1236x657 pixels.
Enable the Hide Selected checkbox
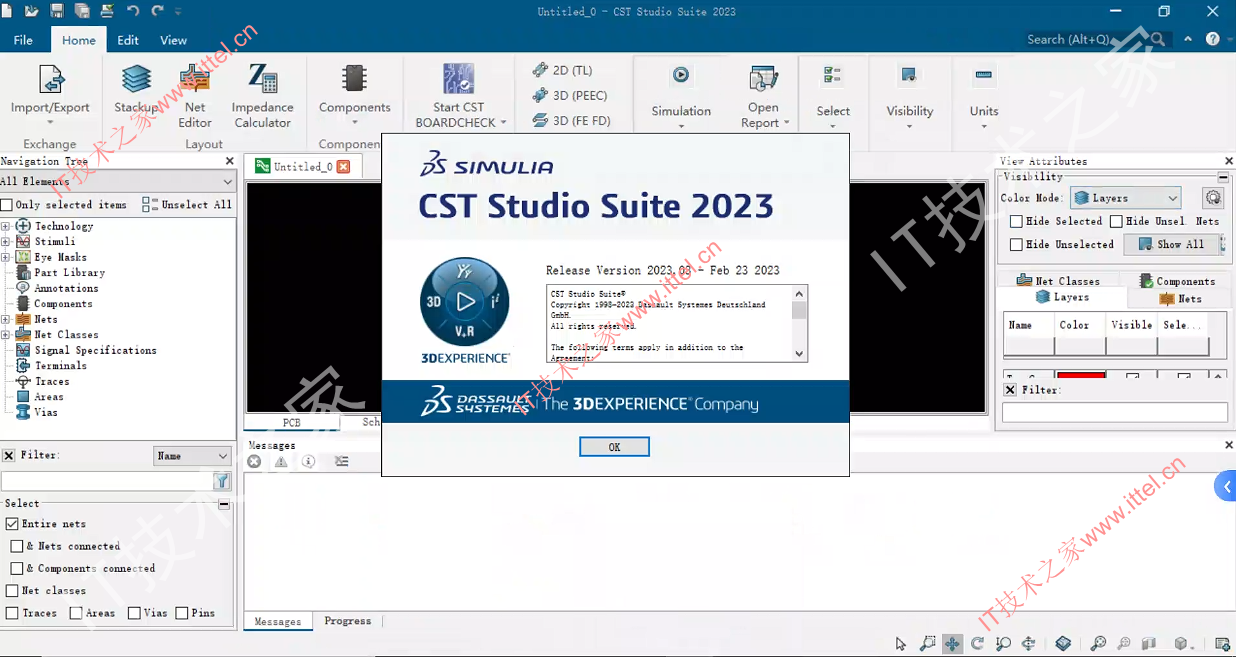coord(1016,221)
